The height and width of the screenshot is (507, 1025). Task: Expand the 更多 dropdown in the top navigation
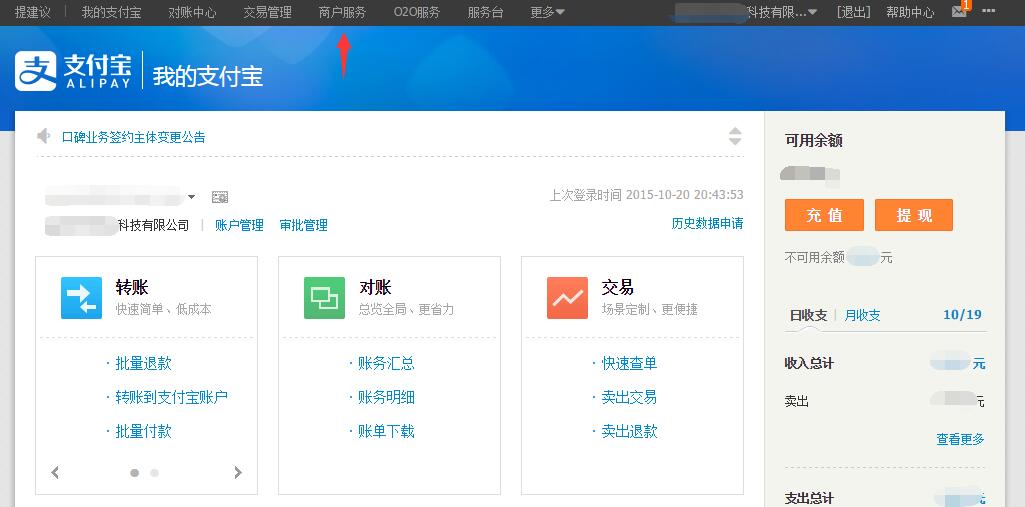point(546,12)
